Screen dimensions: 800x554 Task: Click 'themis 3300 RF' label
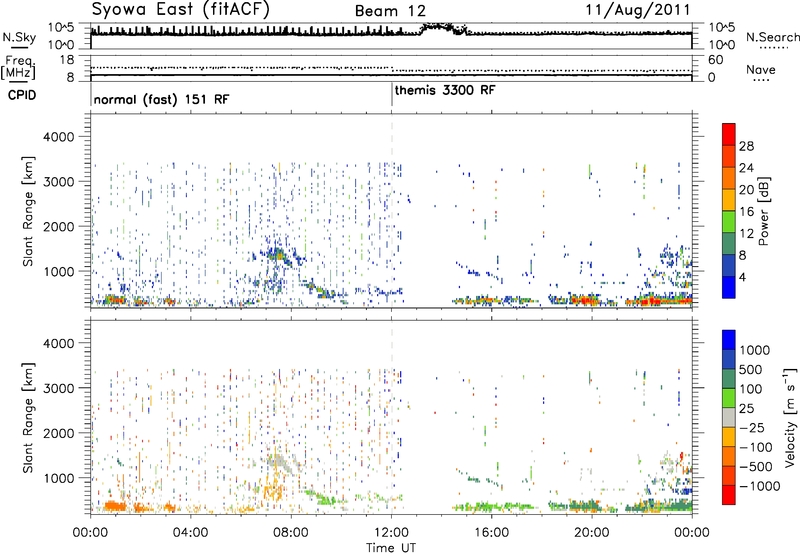(445, 90)
